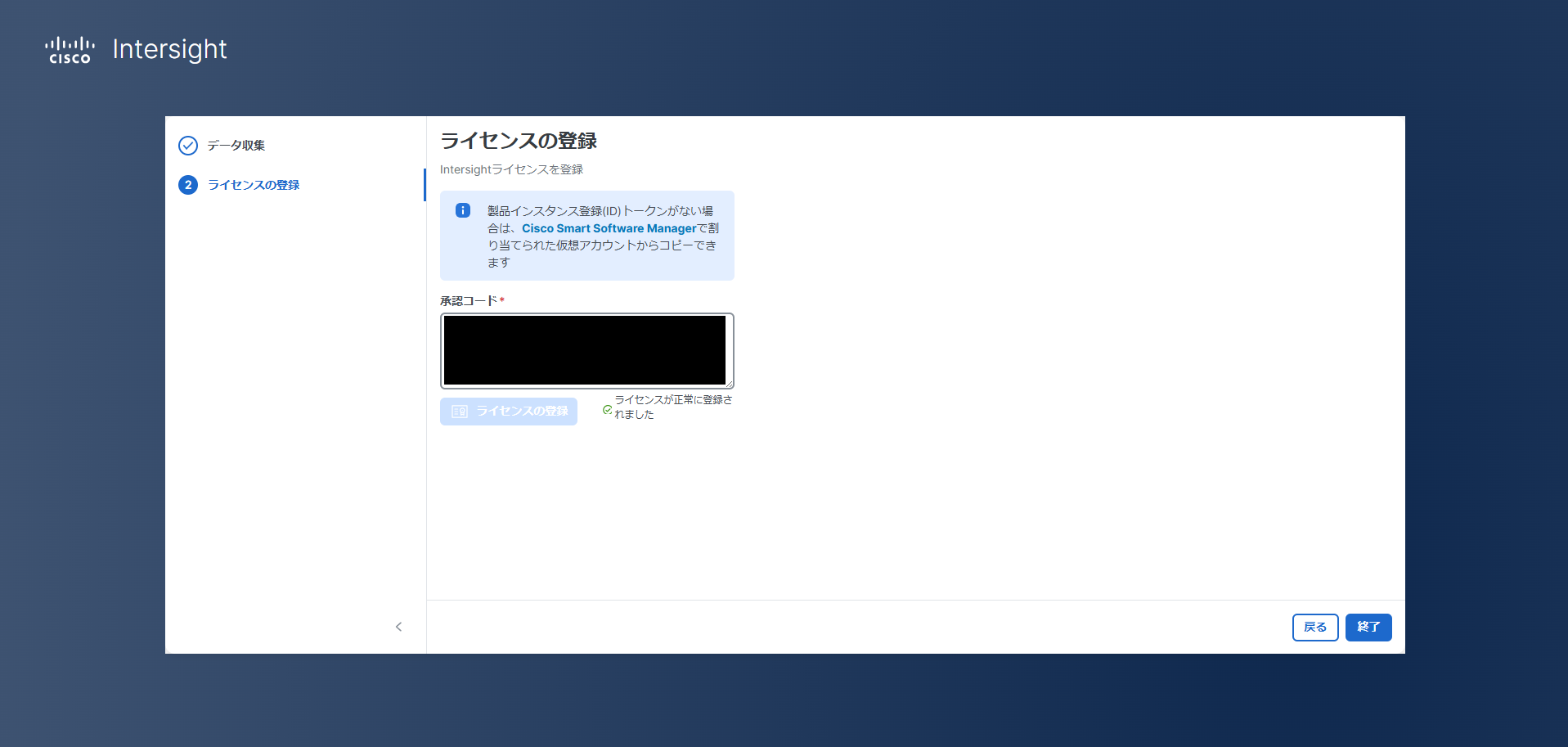This screenshot has height=747, width=1568.
Task: Click the completed checkmark icon beside データ収集
Action: tap(188, 146)
